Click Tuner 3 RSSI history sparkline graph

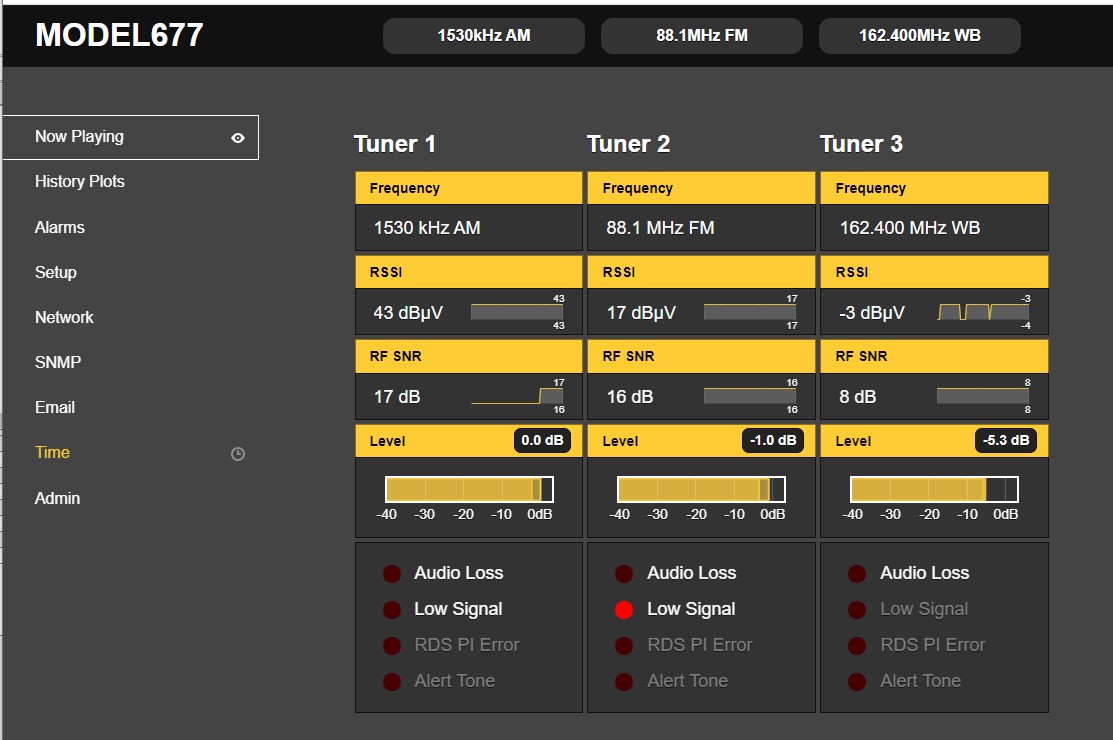(x=982, y=313)
